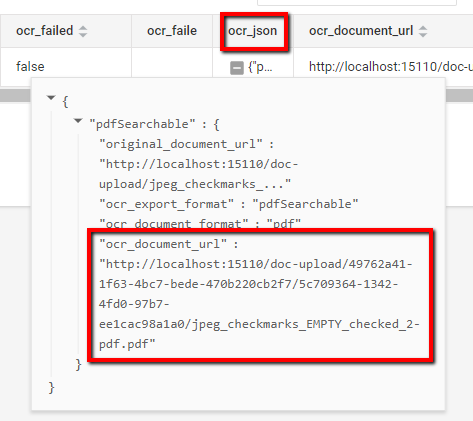Viewport: 473px width, 421px height.
Task: Click the "ocr_export_format" key
Action: pos(167,204)
